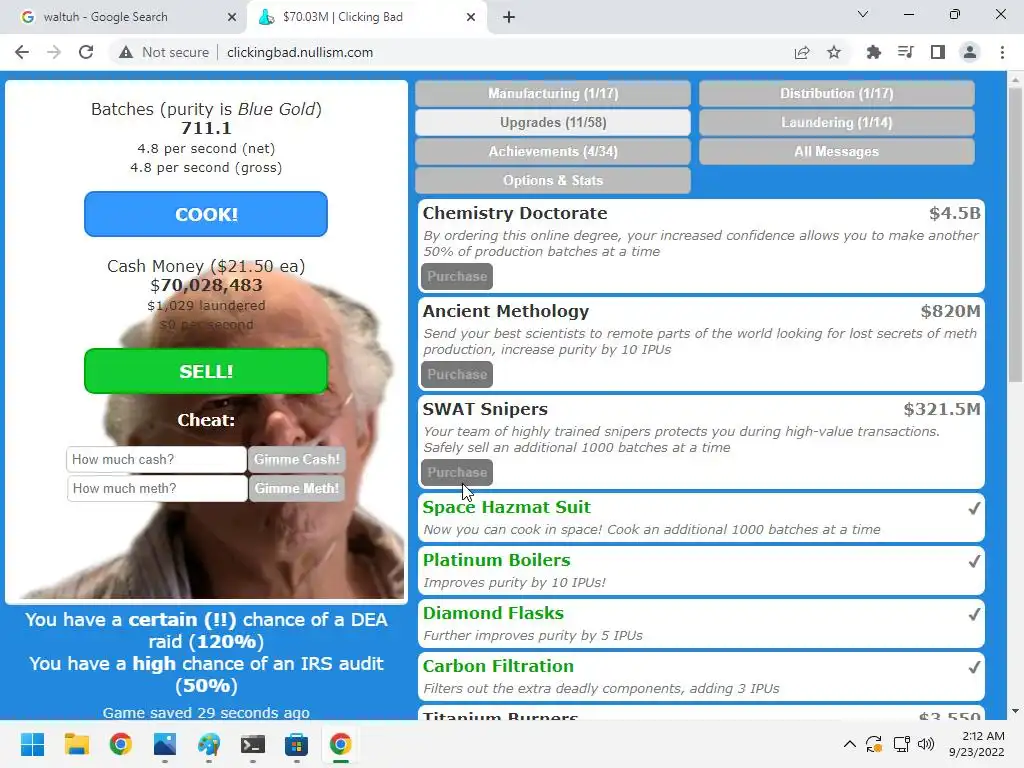The image size is (1024, 768).
Task: Click the blue COOK! button
Action: coord(206,214)
